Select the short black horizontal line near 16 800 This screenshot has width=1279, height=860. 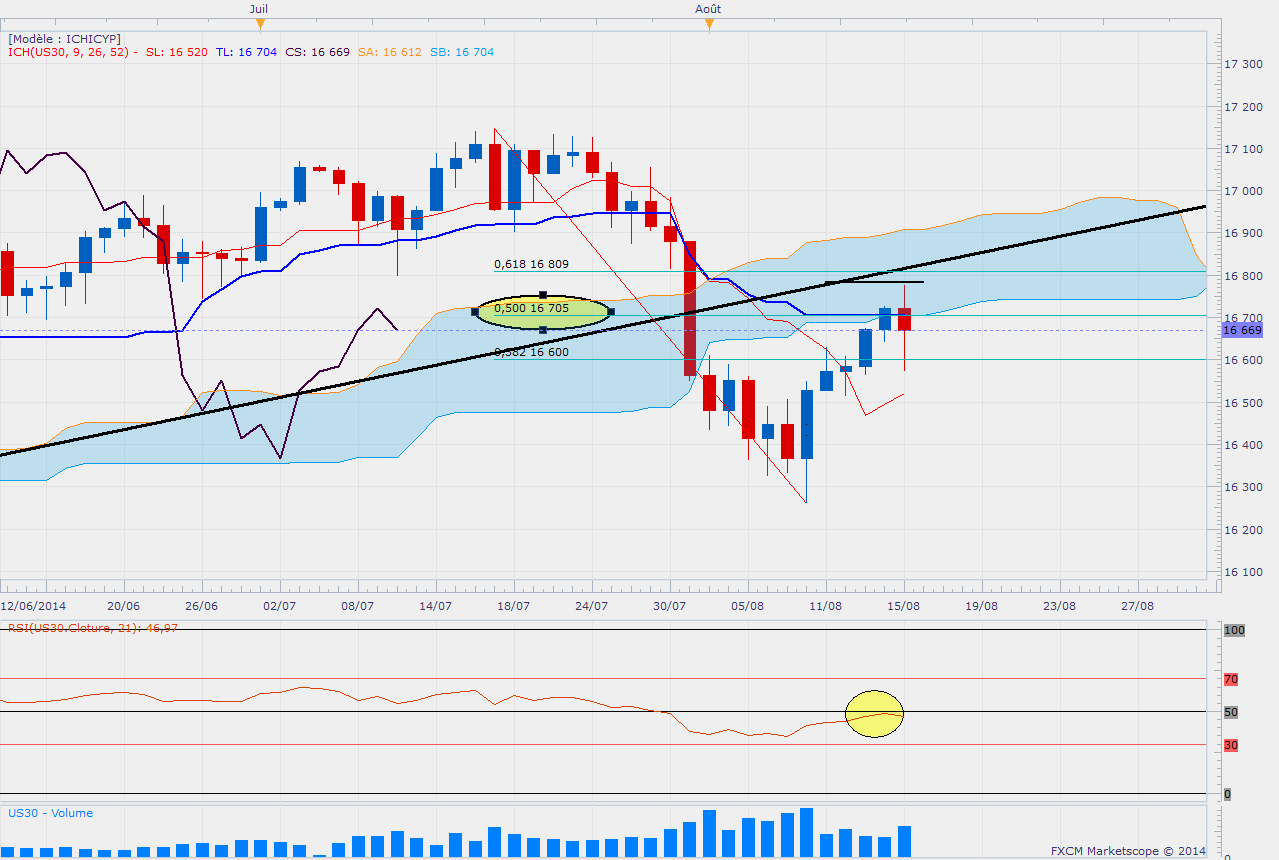874,282
